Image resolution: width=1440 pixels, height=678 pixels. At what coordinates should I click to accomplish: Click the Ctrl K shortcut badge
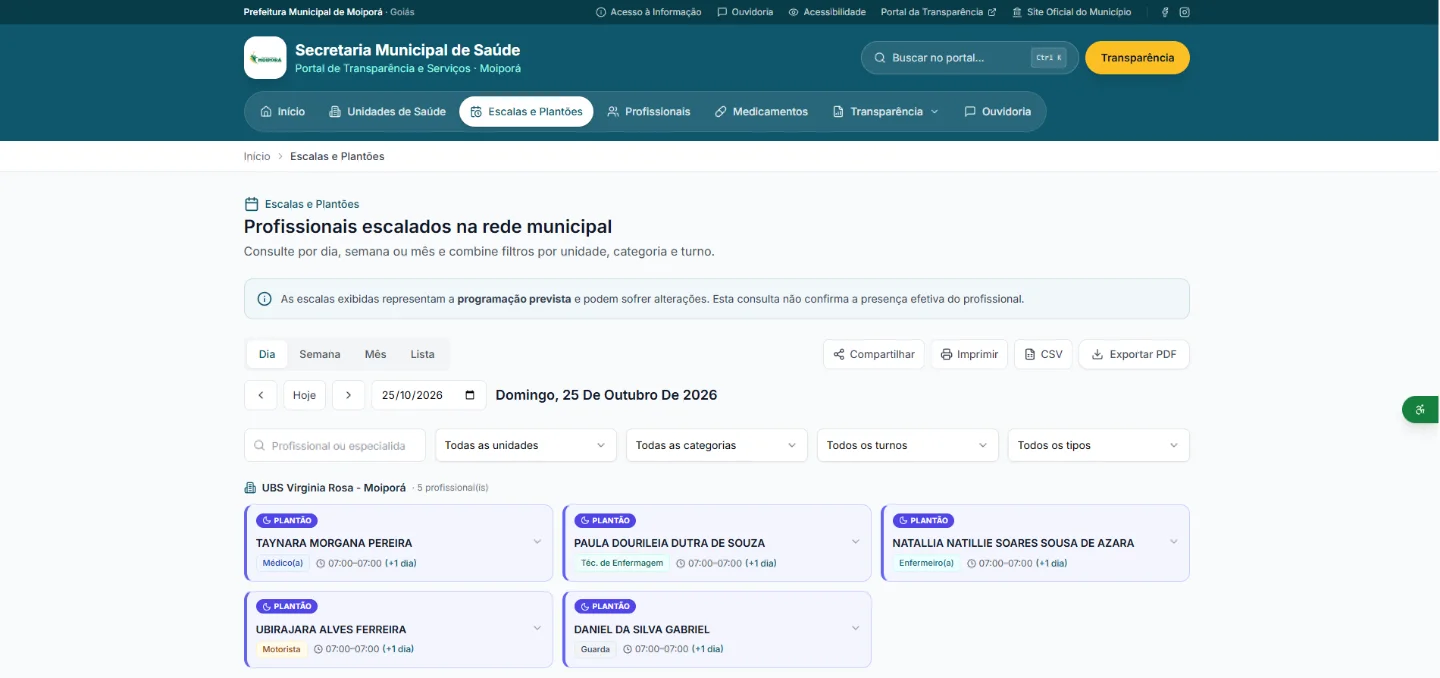click(1049, 58)
